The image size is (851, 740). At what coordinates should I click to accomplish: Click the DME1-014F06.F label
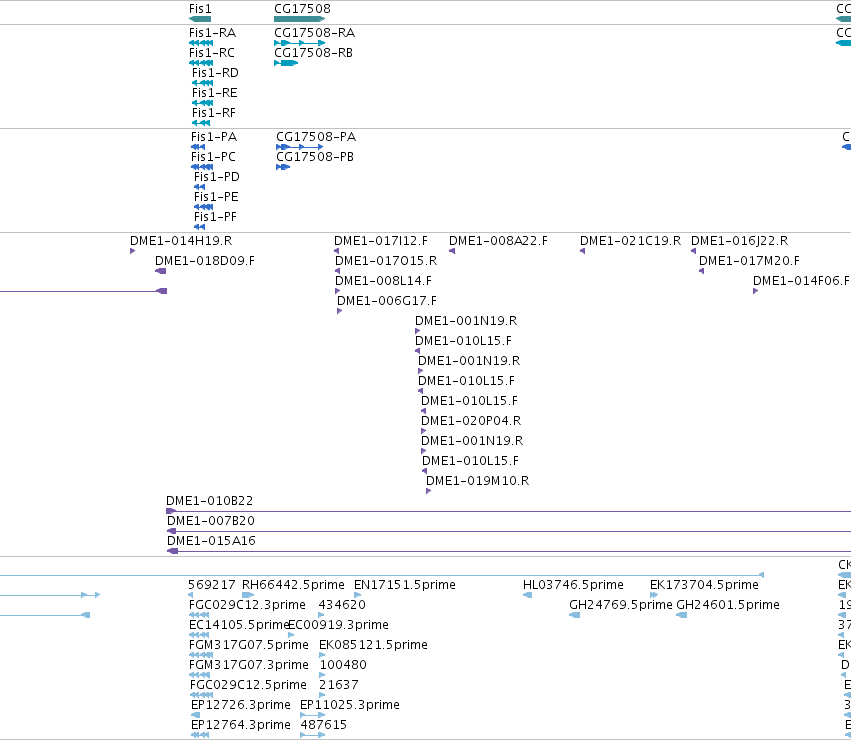point(801,281)
